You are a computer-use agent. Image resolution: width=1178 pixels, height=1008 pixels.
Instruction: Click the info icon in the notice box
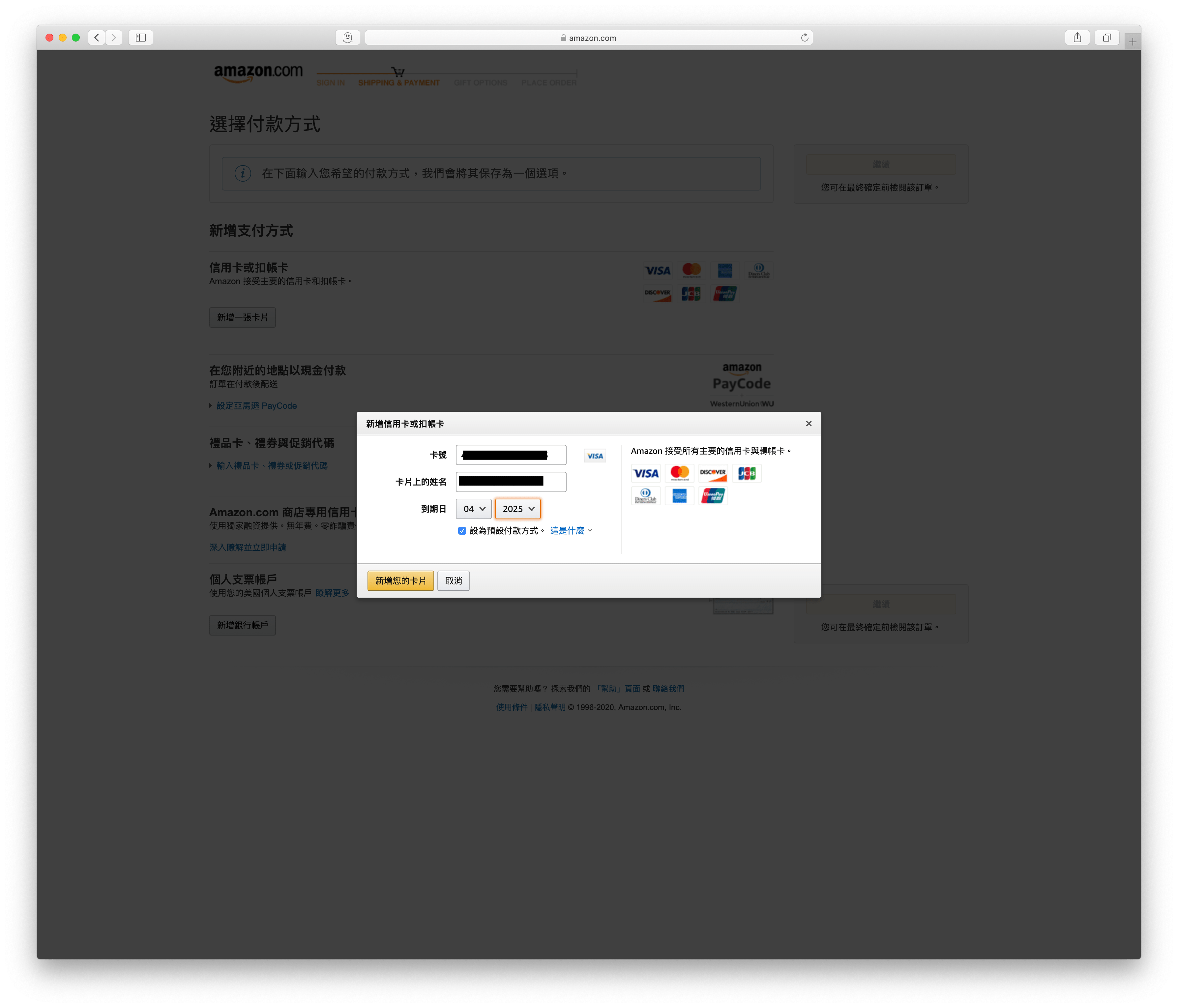(x=243, y=173)
